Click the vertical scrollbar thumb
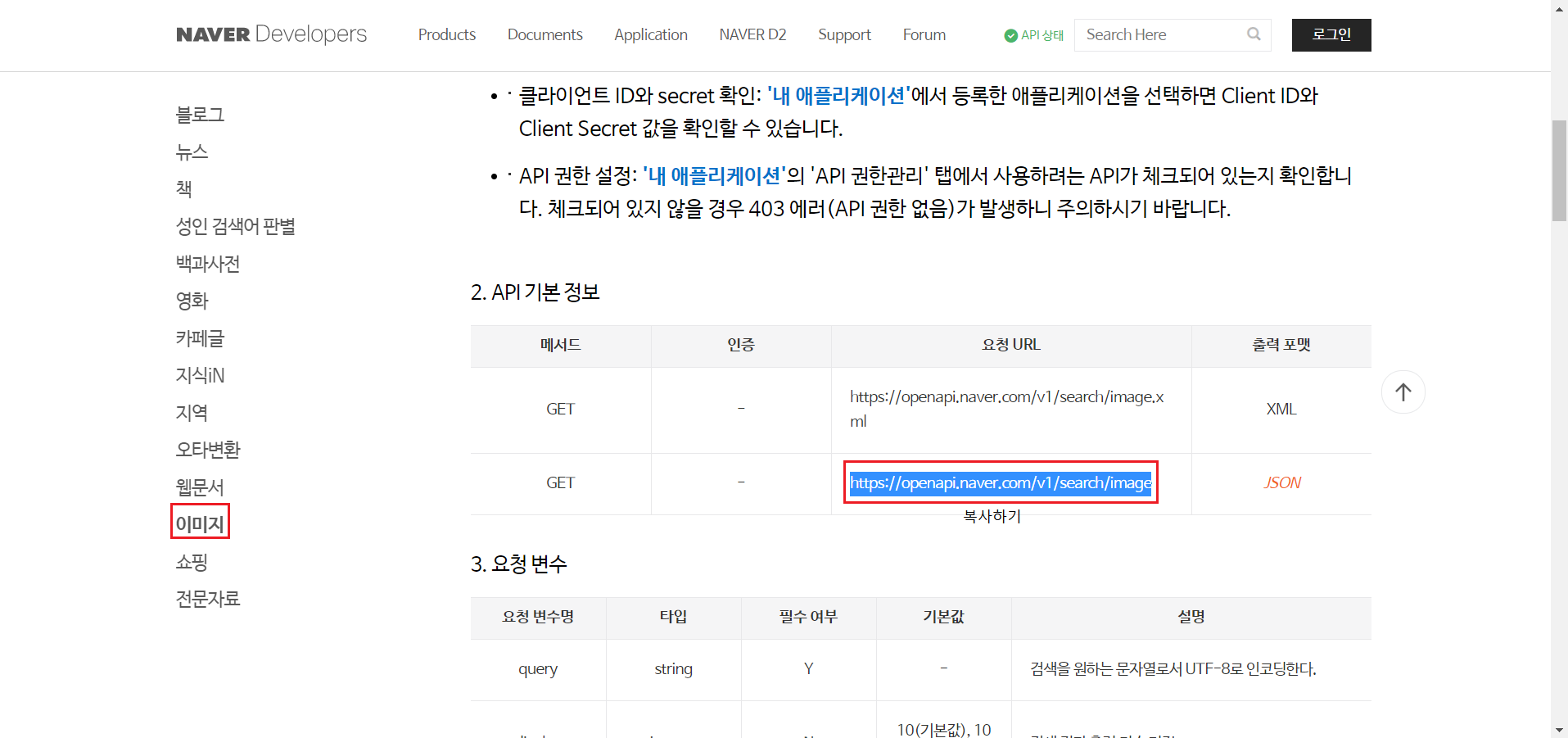The height and width of the screenshot is (738, 1568). (1560, 170)
